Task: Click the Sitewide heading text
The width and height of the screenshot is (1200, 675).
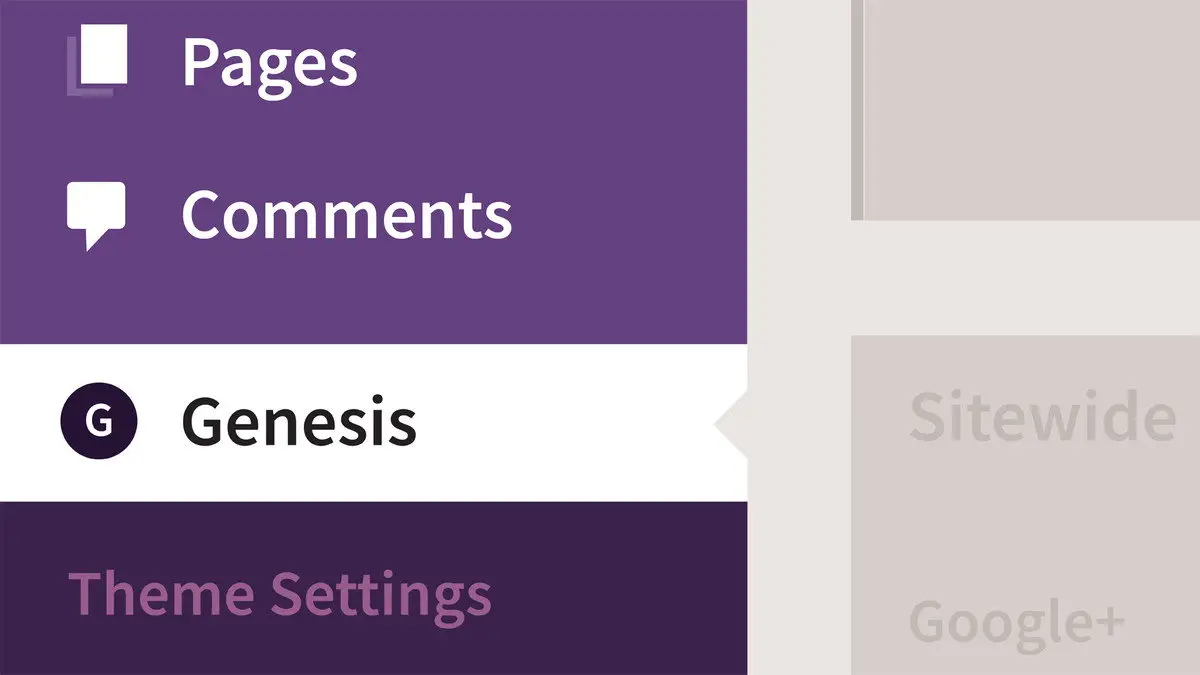Action: click(x=1041, y=417)
